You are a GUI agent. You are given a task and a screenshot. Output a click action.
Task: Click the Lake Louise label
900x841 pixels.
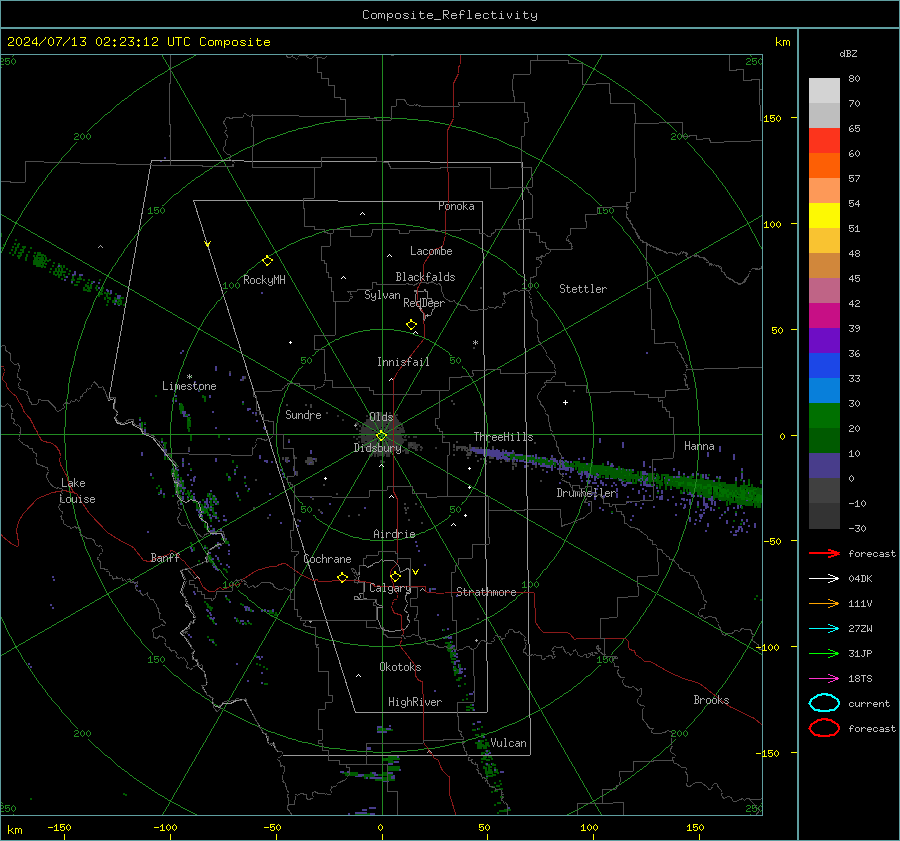pyautogui.click(x=77, y=491)
